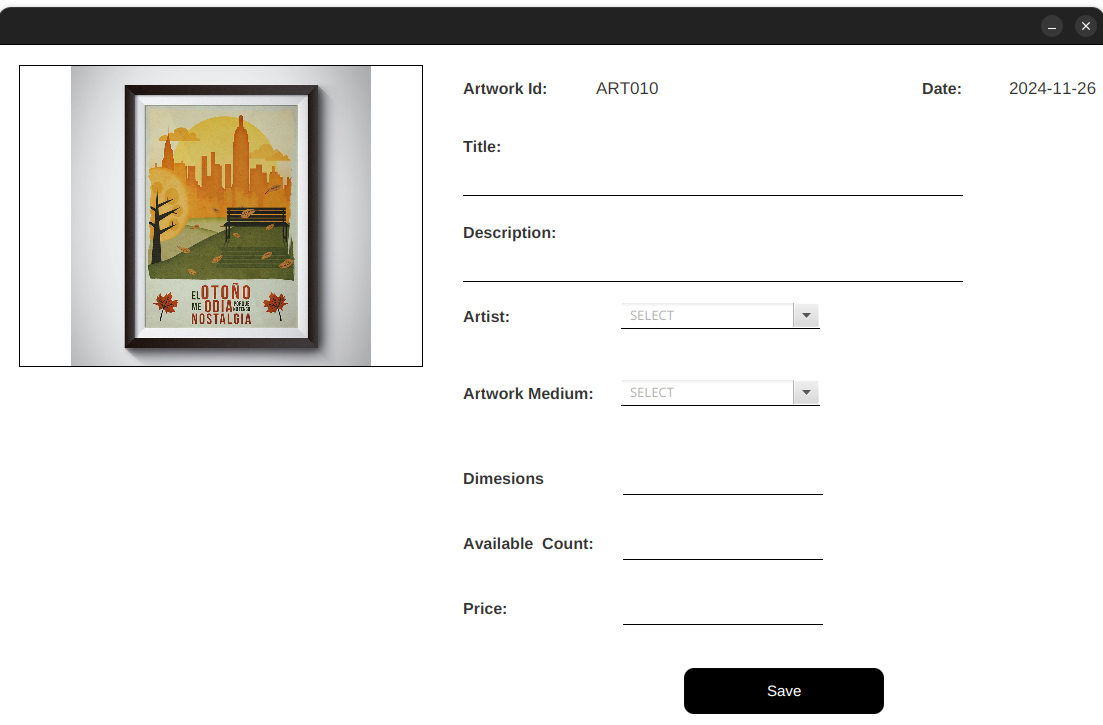Click the Artist SELECT placeholder text
The image size is (1103, 725).
point(652,316)
